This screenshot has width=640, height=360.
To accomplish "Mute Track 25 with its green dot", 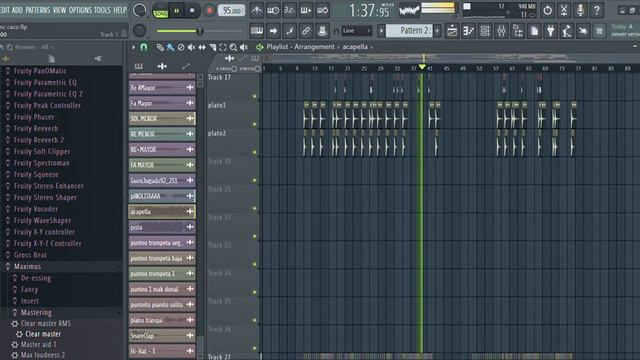I will click(255, 320).
